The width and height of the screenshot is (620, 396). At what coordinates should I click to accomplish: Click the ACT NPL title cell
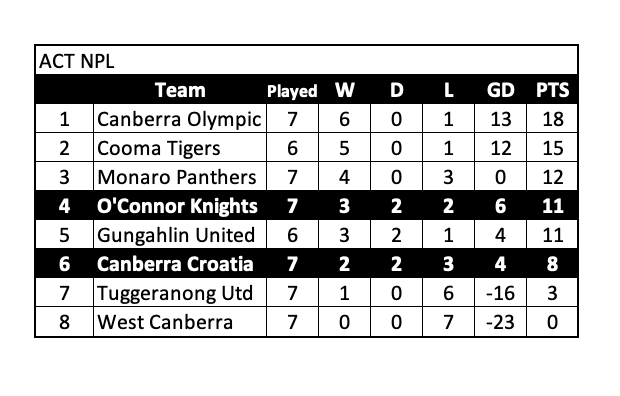306,61
